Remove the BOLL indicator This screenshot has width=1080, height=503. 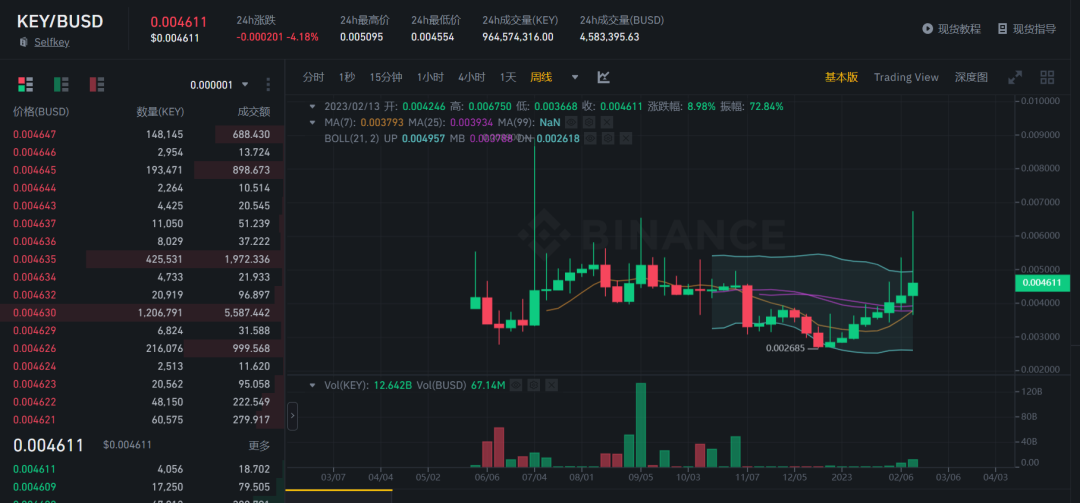coord(625,138)
